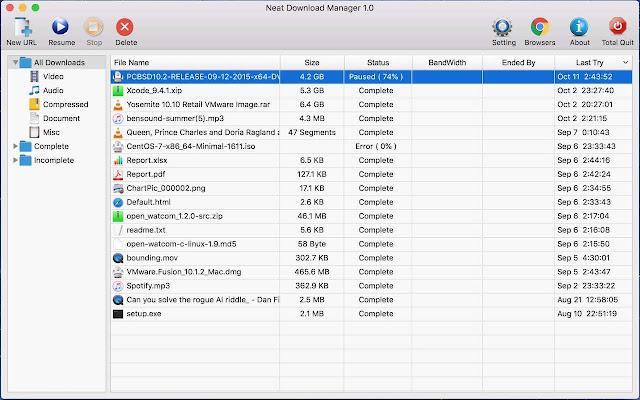The height and width of the screenshot is (400, 640).
Task: Sort by the Status column header
Action: (x=377, y=62)
